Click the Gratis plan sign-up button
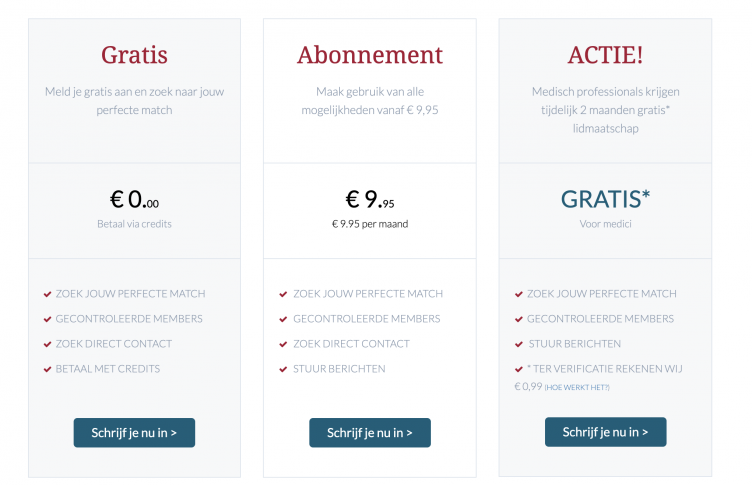The image size is (752, 485). click(x=134, y=432)
